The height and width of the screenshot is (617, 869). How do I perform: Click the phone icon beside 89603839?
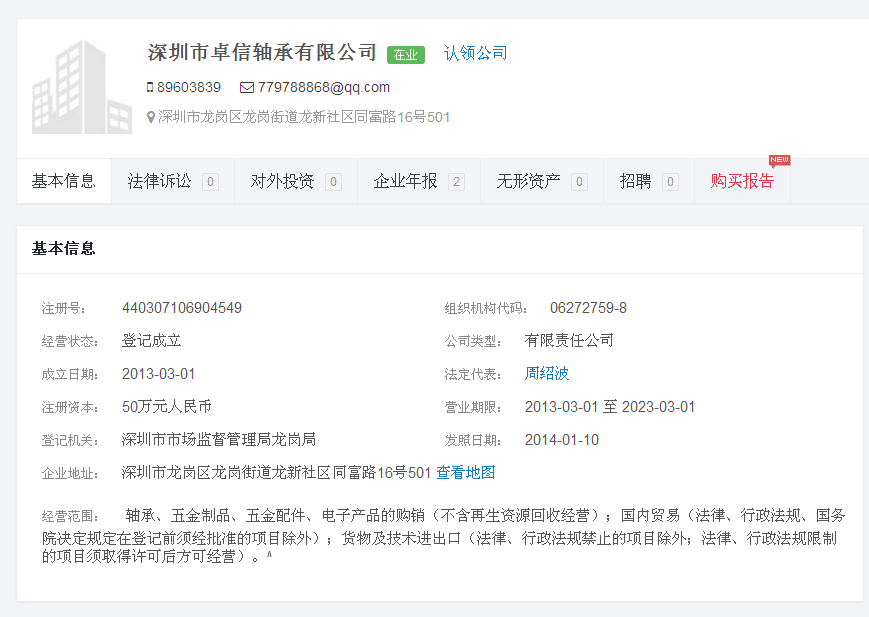click(150, 87)
